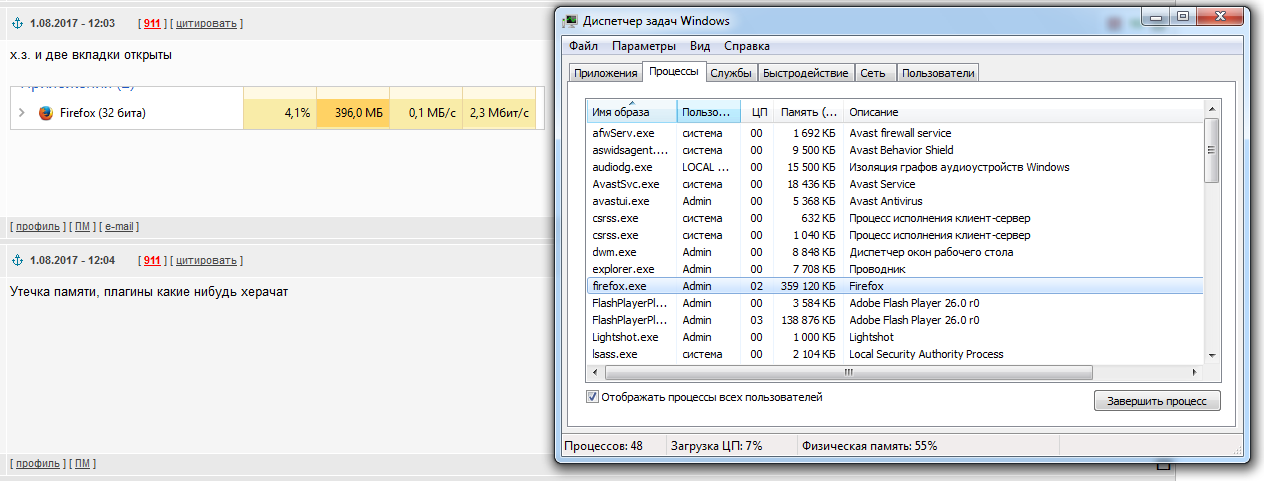
Task: Select the AvastSvc.exe process row
Action: [895, 184]
